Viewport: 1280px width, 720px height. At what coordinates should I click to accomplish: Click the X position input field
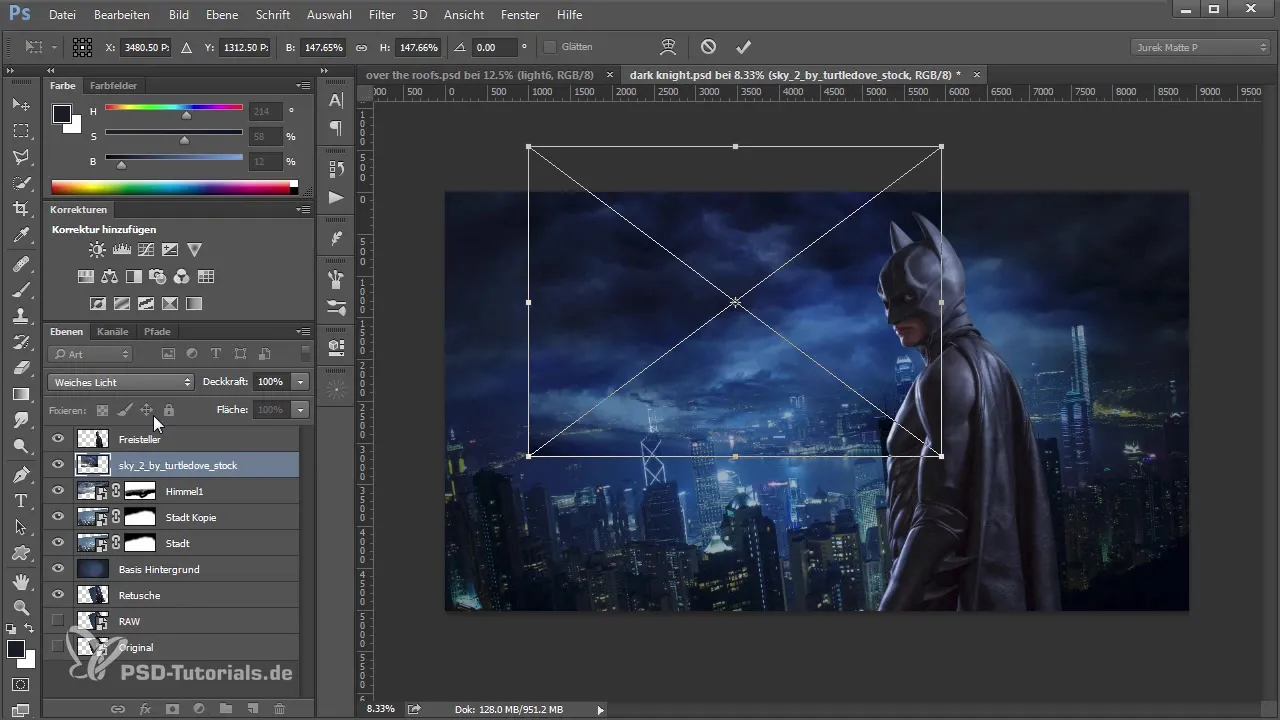146,47
